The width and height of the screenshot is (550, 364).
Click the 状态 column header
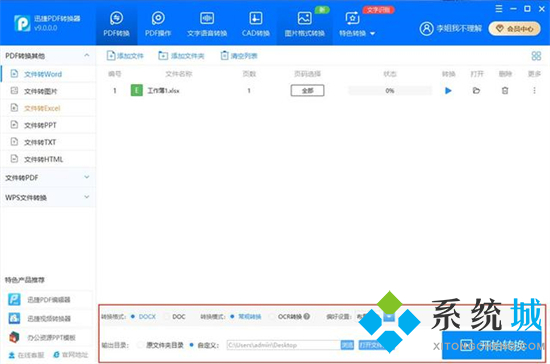pyautogui.click(x=390, y=74)
